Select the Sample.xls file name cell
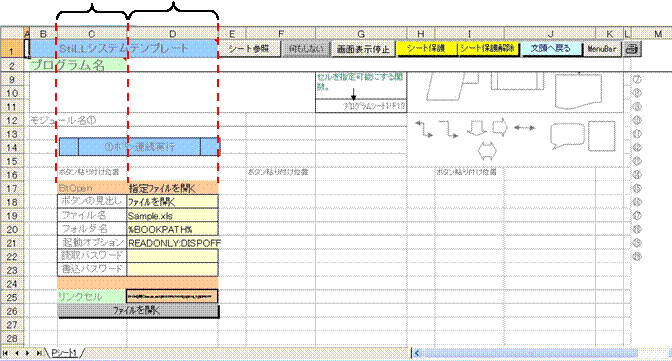This screenshot has width=672, height=361. point(173,216)
